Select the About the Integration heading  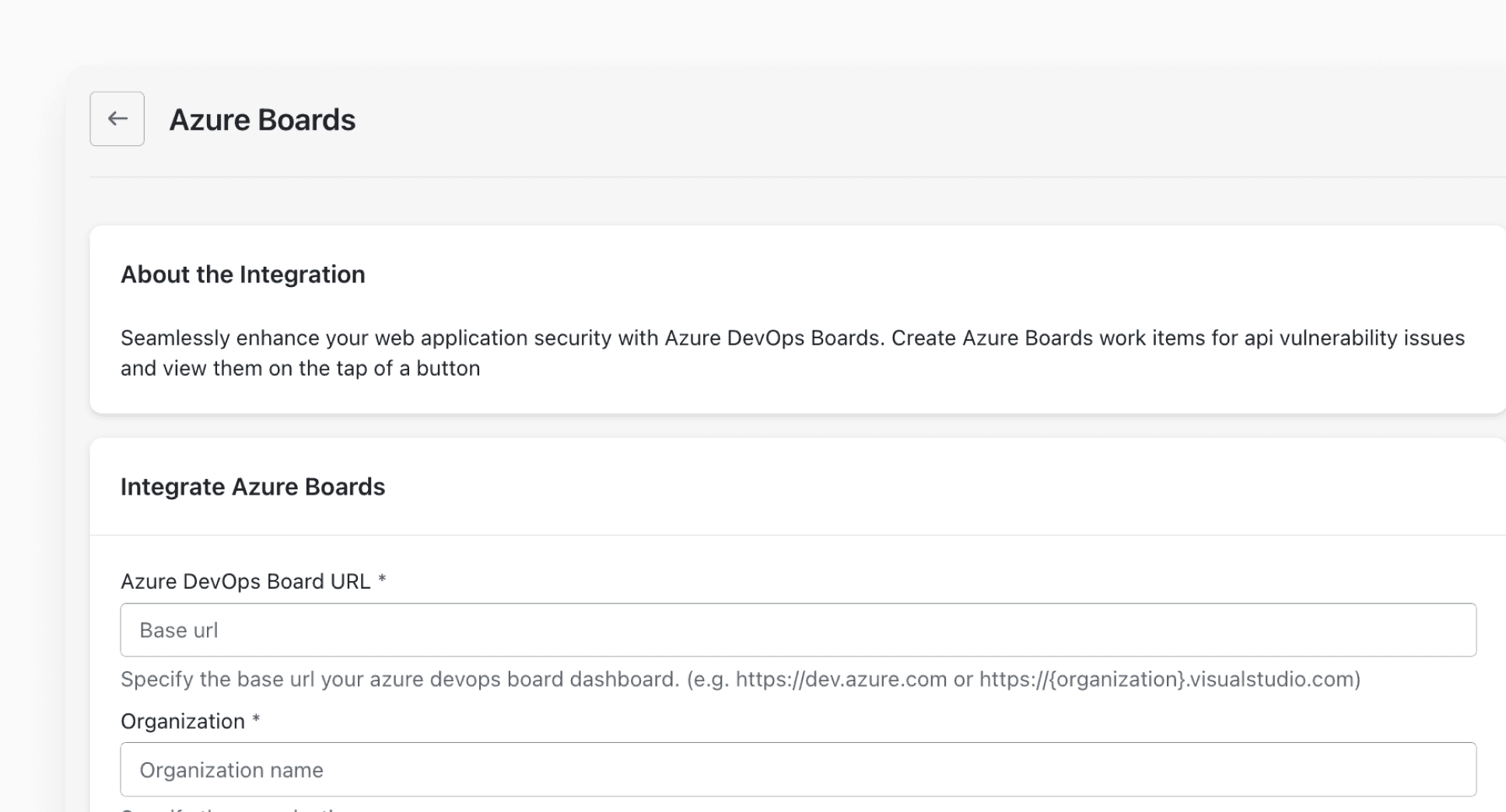pyautogui.click(x=243, y=275)
